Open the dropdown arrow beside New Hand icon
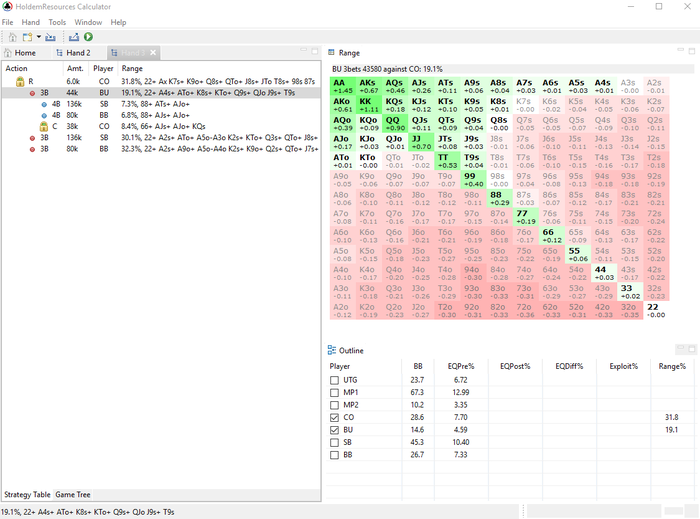 pyautogui.click(x=39, y=37)
